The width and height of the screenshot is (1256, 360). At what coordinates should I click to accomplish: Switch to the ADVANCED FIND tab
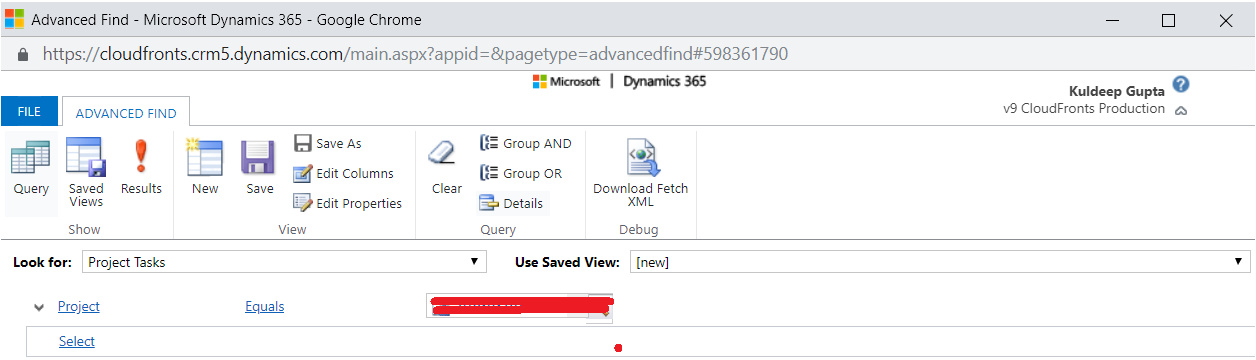coord(126,113)
